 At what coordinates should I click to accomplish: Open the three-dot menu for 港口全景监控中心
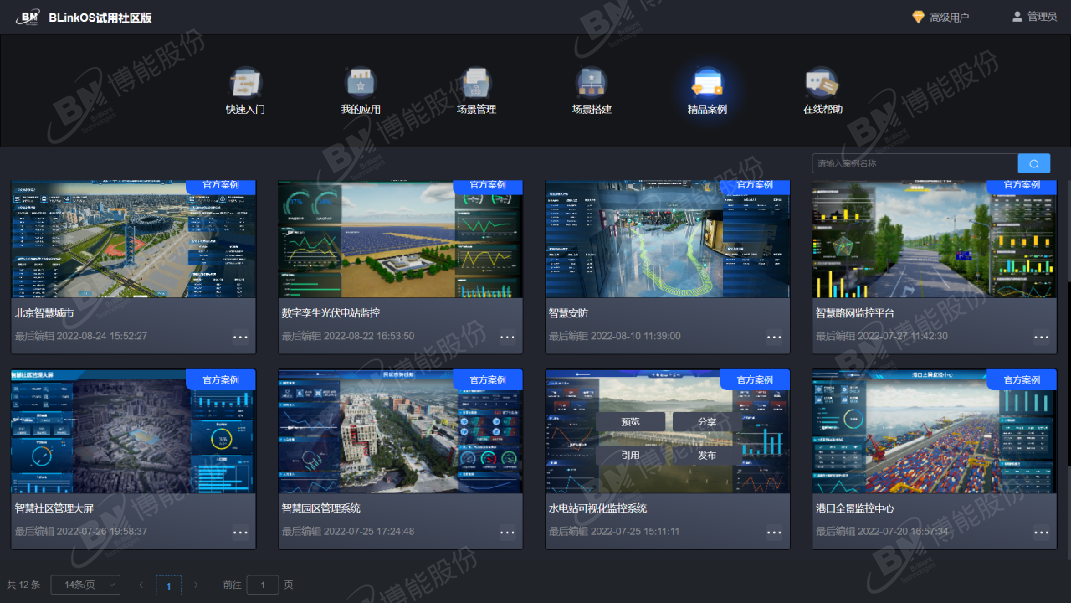[1041, 532]
